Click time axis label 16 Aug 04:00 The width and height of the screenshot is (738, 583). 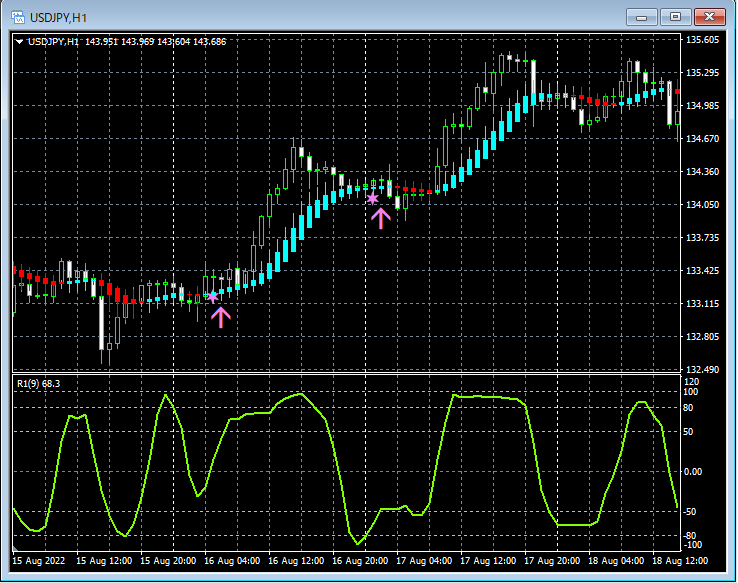(232, 561)
